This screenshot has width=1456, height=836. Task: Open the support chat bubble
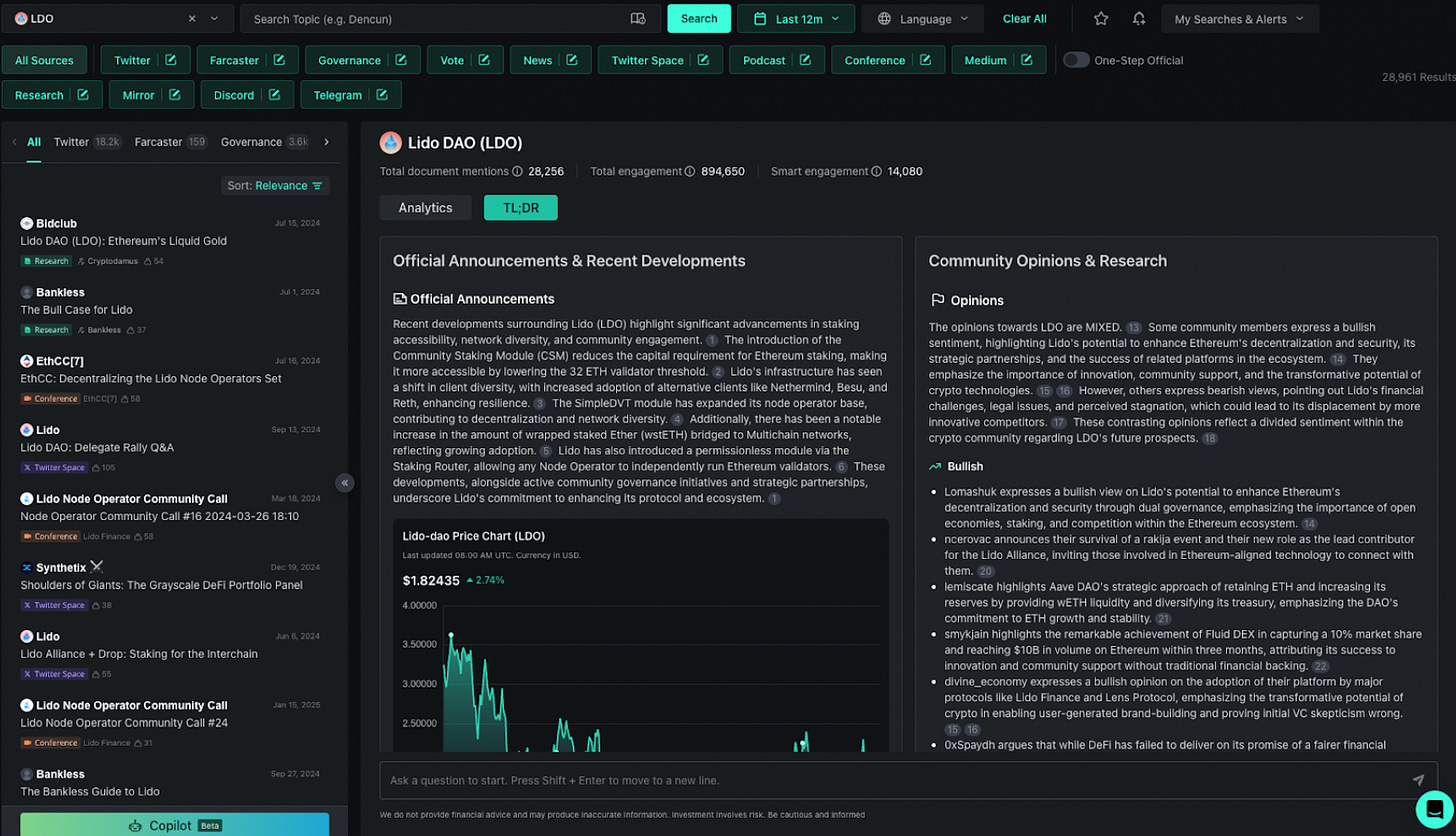(x=1433, y=808)
